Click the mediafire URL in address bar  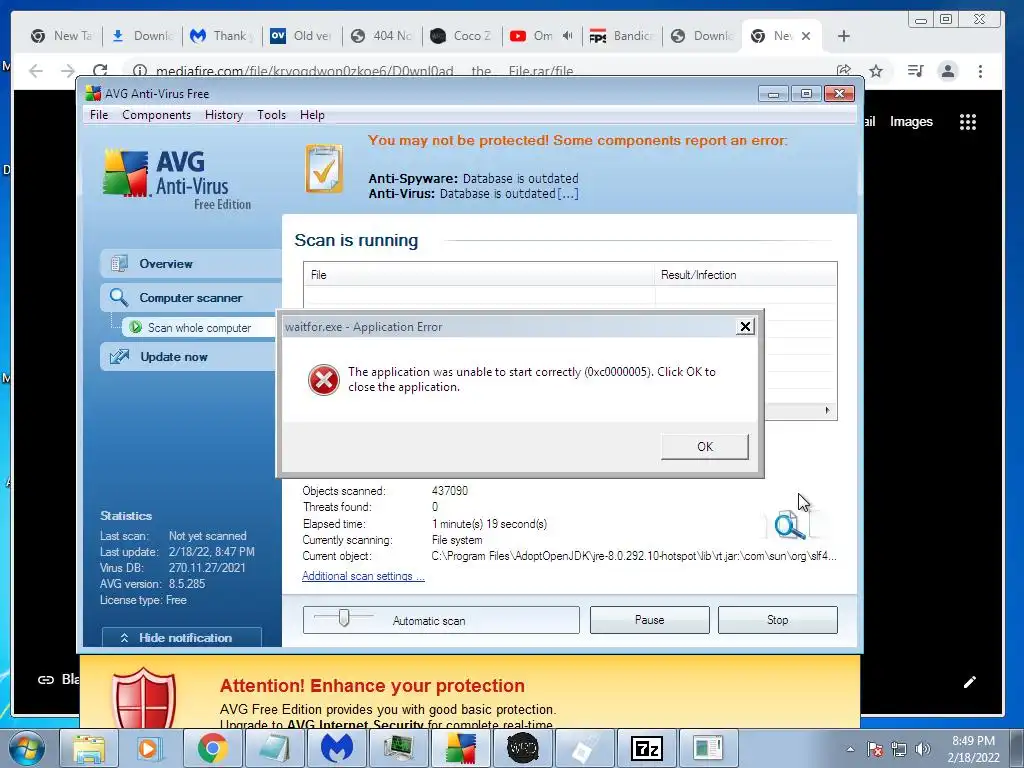[364, 71]
